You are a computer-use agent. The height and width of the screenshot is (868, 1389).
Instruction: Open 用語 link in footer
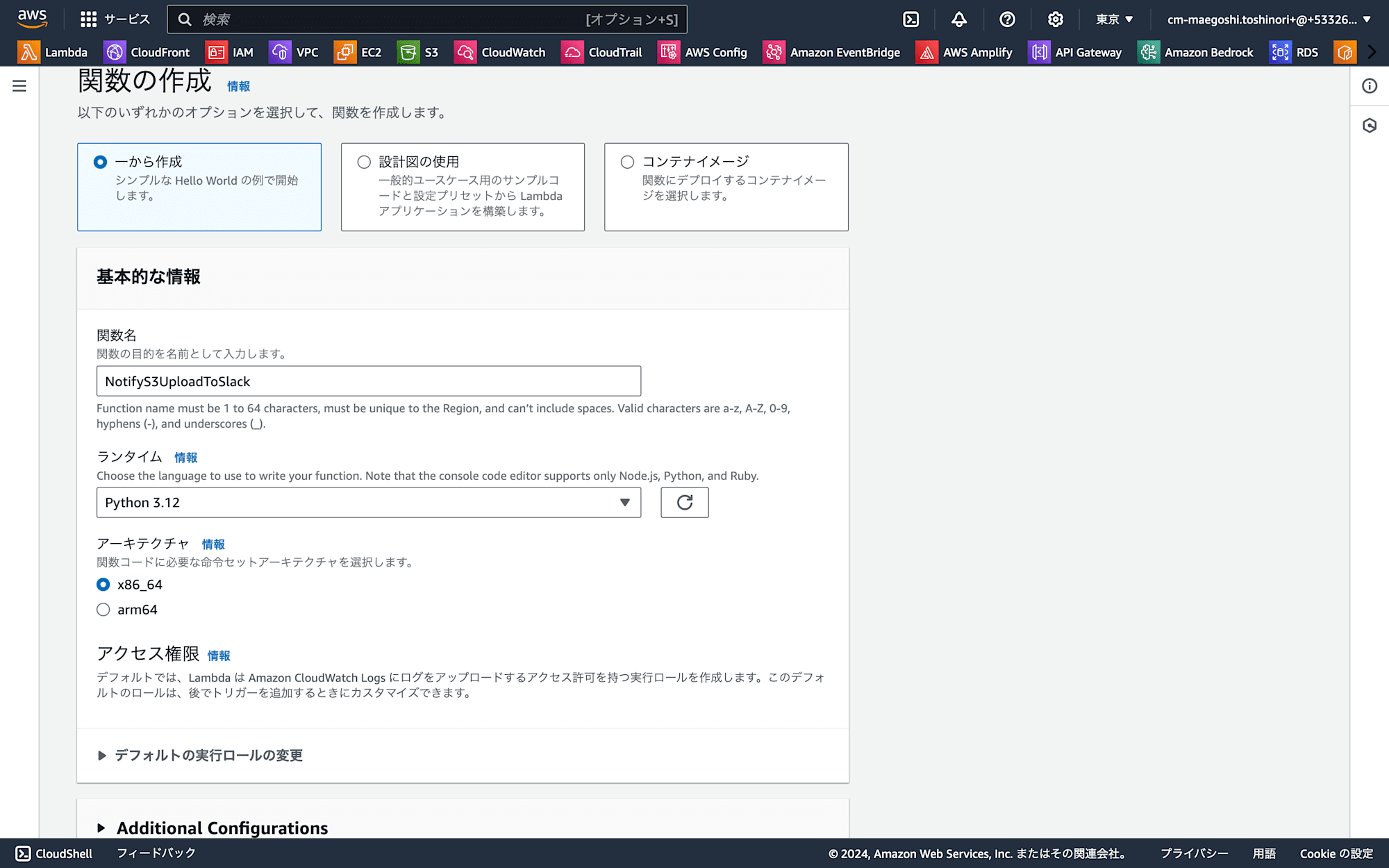1264,853
